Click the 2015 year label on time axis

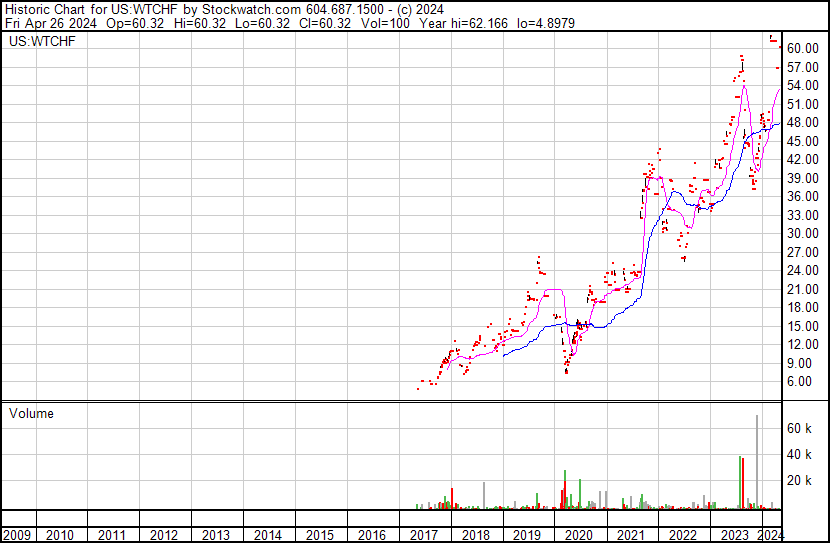[x=320, y=535]
